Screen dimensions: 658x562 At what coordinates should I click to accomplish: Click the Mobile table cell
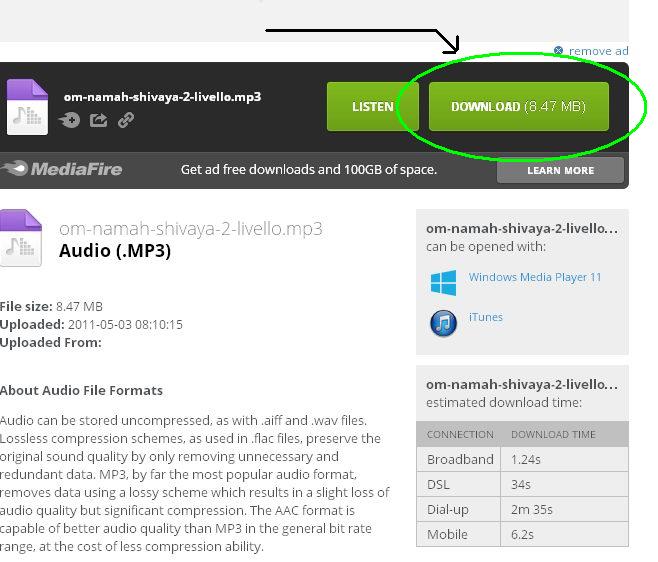[459, 534]
